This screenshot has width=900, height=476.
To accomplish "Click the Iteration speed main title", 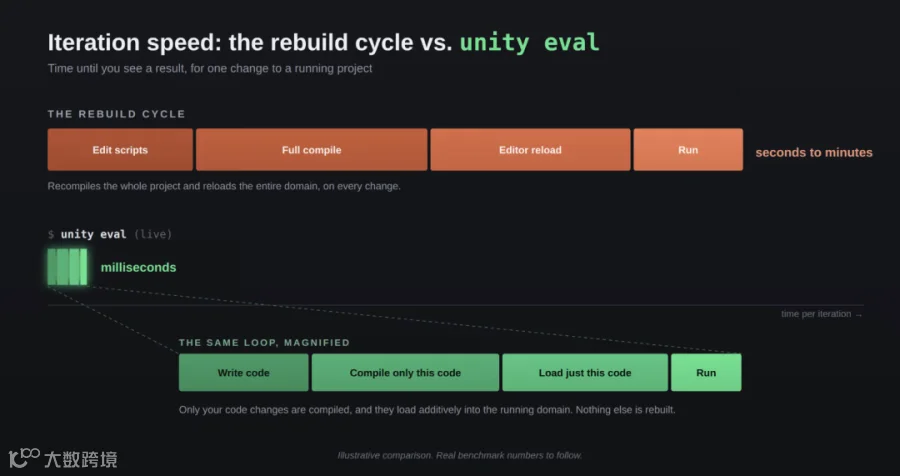I will pyautogui.click(x=324, y=42).
